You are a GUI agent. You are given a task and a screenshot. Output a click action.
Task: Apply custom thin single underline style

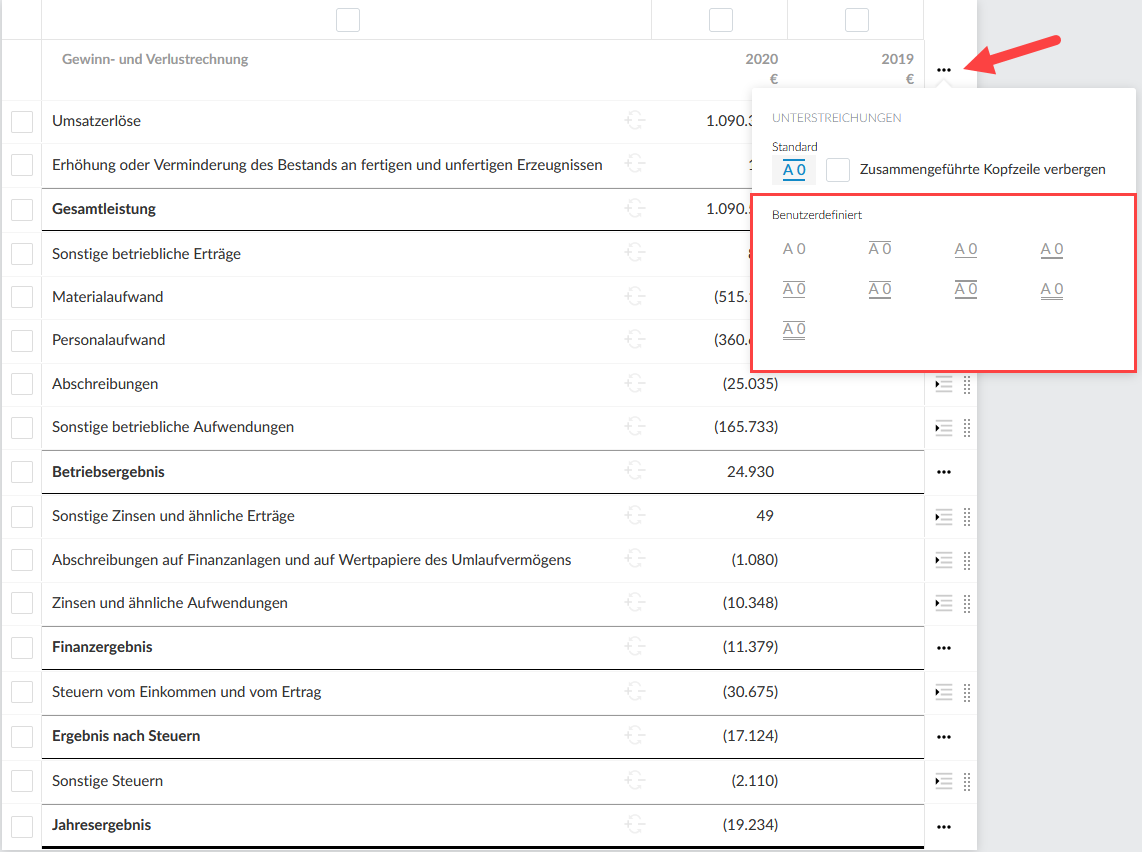click(966, 249)
